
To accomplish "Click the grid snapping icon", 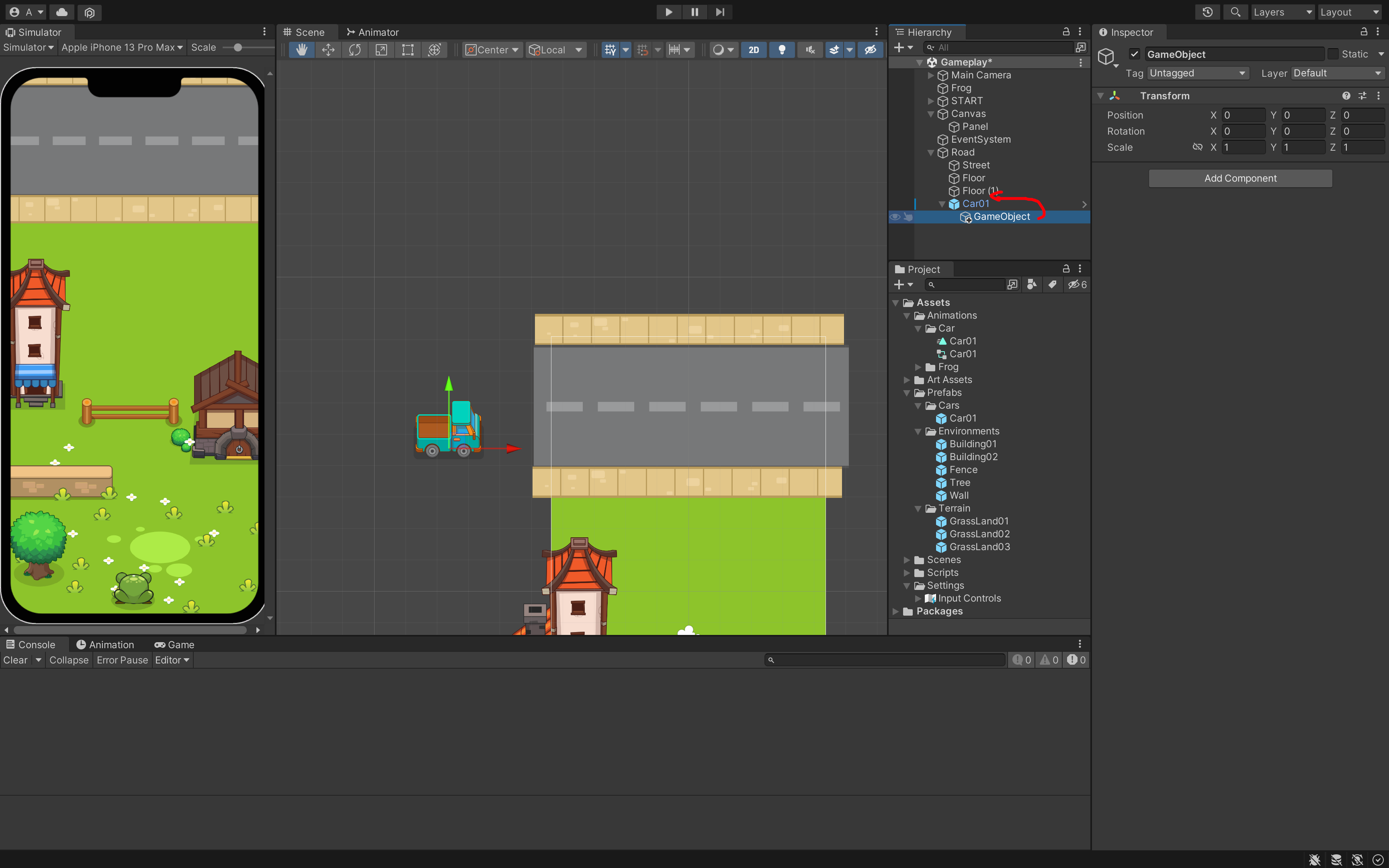I will tap(642, 50).
